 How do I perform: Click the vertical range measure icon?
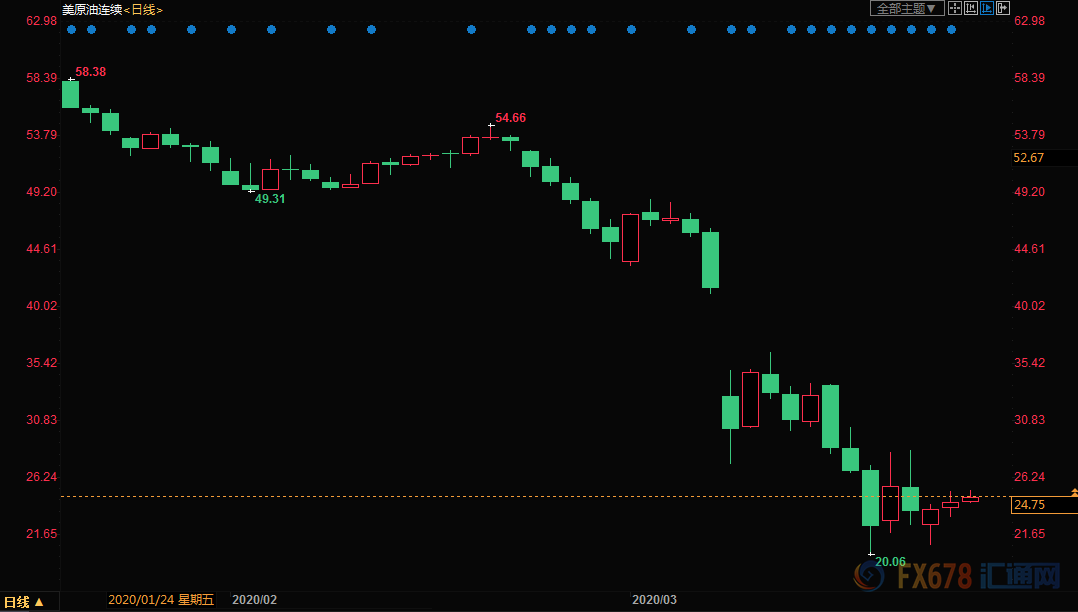[x=970, y=8]
